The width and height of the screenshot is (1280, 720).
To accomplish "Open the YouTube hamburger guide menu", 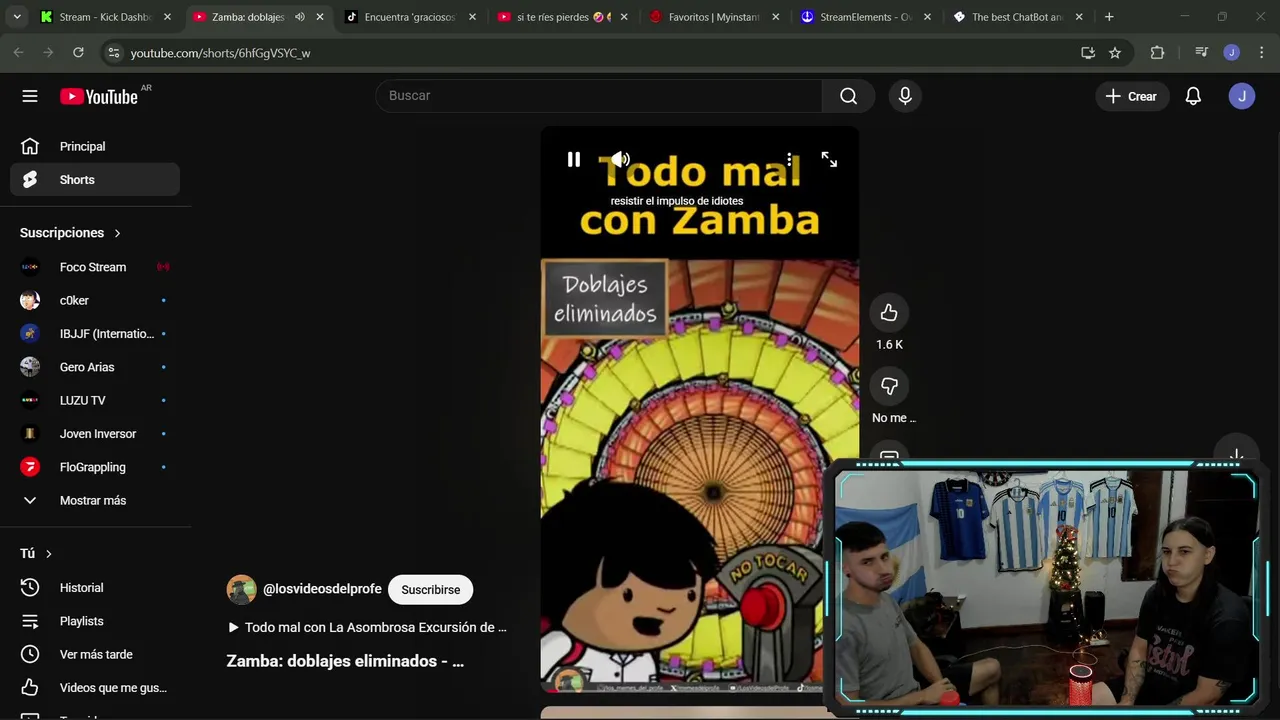I will (30, 96).
